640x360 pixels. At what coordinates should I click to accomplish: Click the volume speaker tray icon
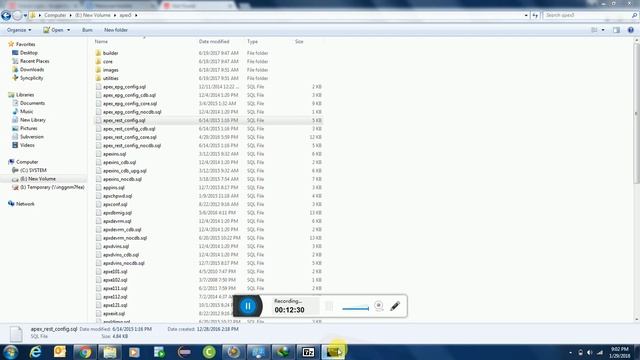point(590,352)
